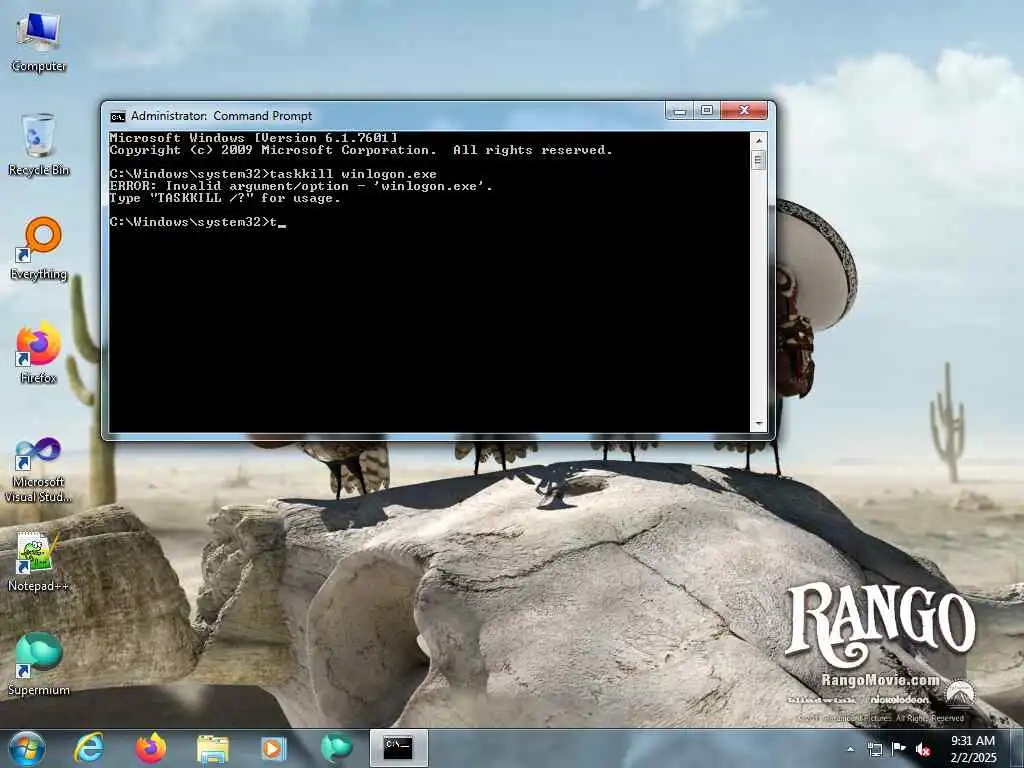Show hidden tray icons arrow
1024x768 pixels.
[850, 749]
